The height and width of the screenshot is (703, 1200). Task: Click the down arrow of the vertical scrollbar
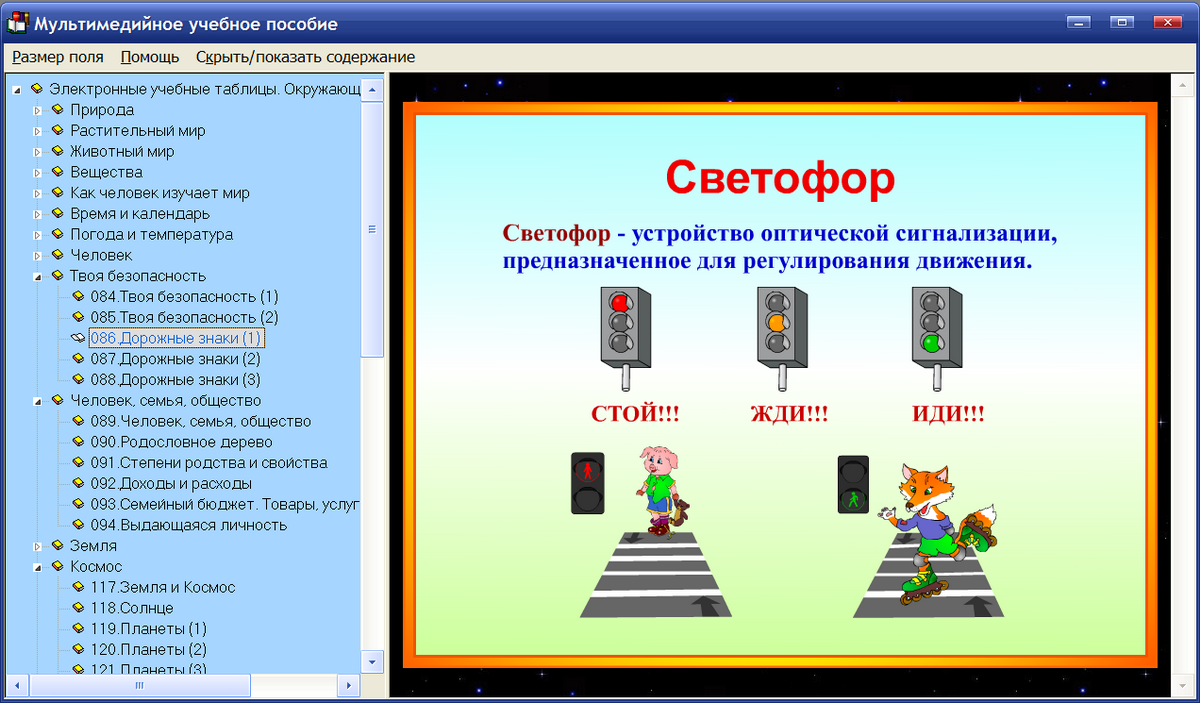(x=371, y=662)
